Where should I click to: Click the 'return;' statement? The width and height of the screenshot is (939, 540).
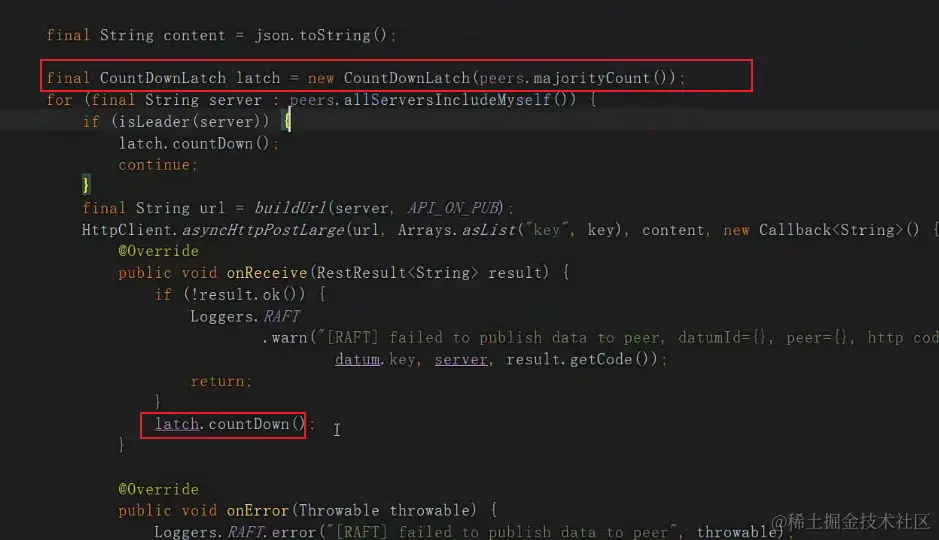point(221,381)
